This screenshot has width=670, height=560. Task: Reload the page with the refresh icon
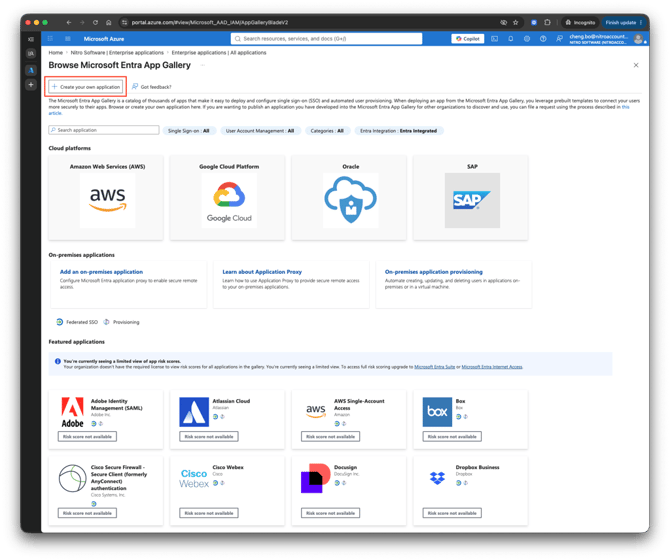tap(95, 23)
